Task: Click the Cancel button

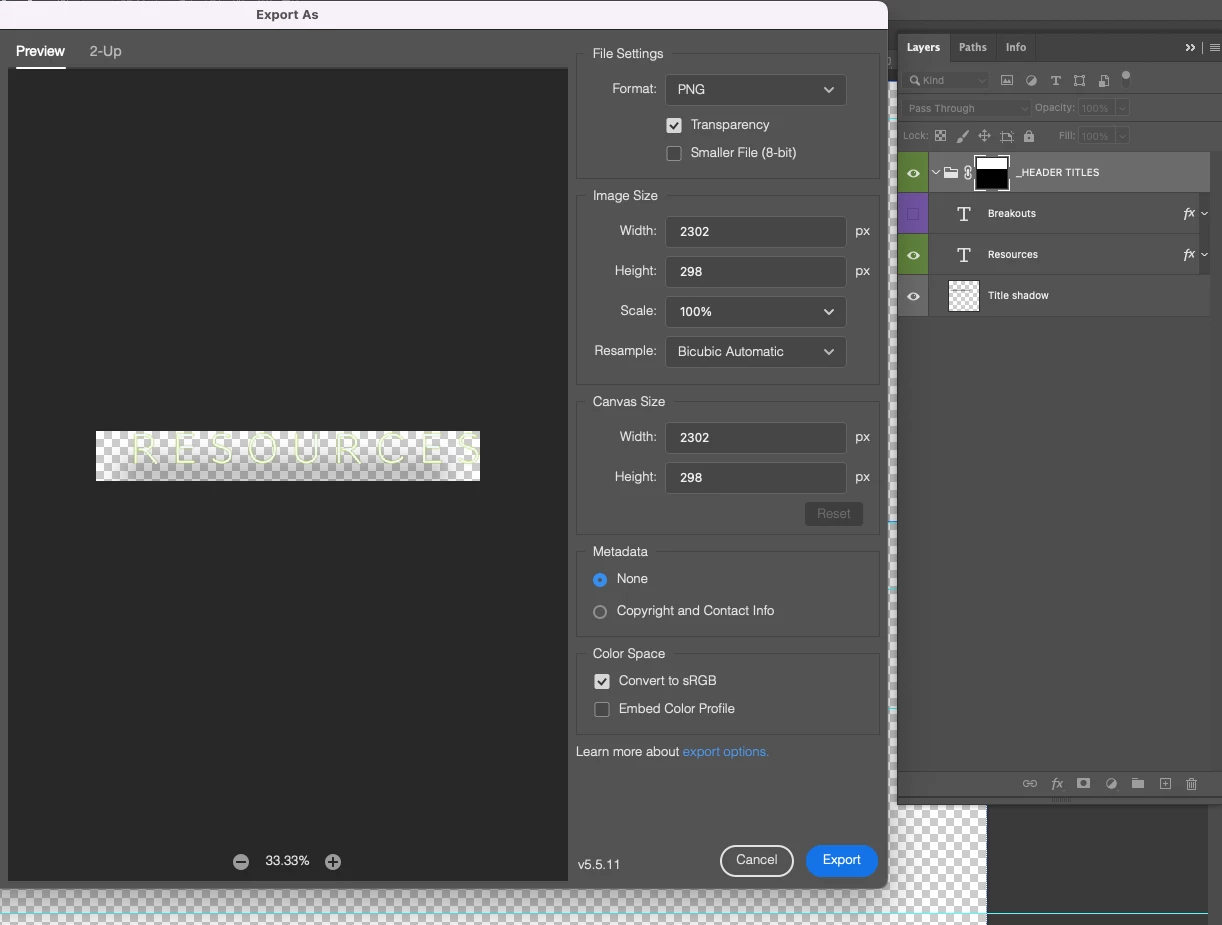Action: (x=757, y=860)
